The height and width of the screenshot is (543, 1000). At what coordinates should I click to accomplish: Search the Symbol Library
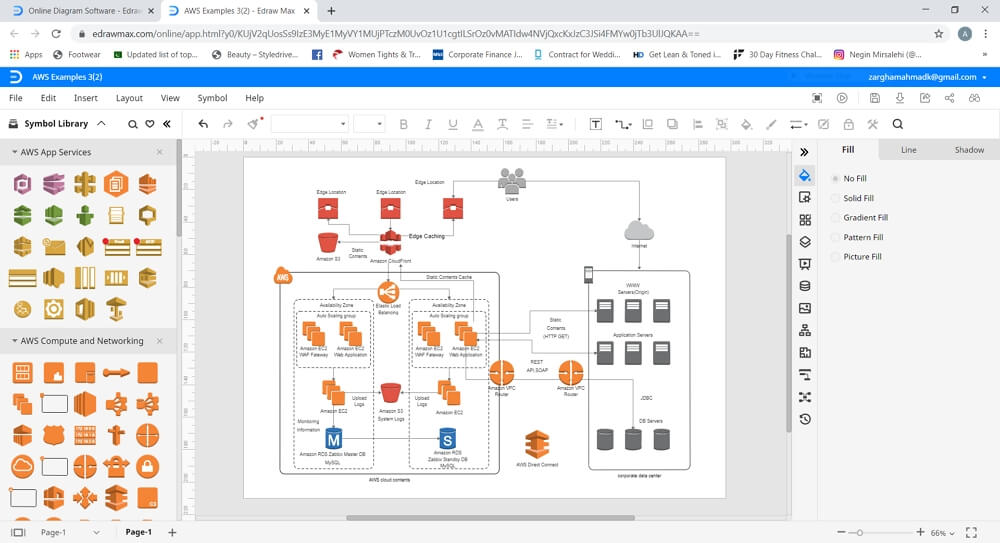132,124
